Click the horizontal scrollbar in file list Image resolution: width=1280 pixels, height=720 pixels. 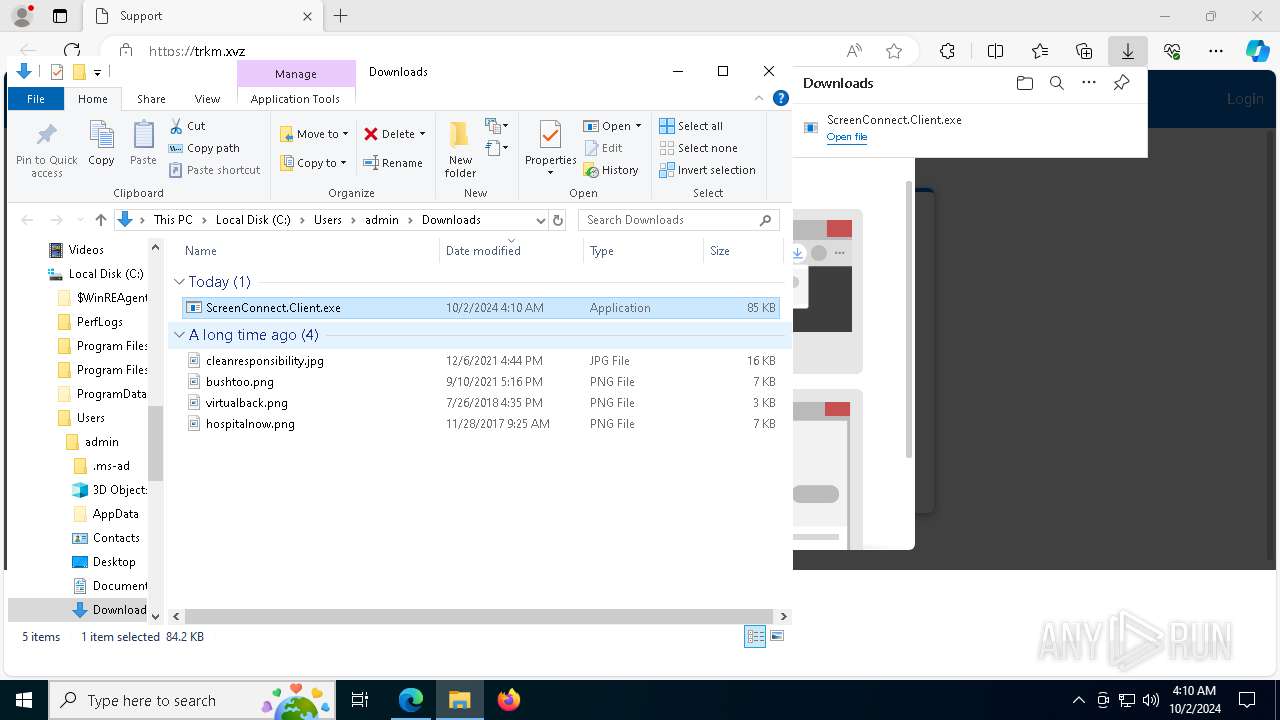click(x=479, y=617)
